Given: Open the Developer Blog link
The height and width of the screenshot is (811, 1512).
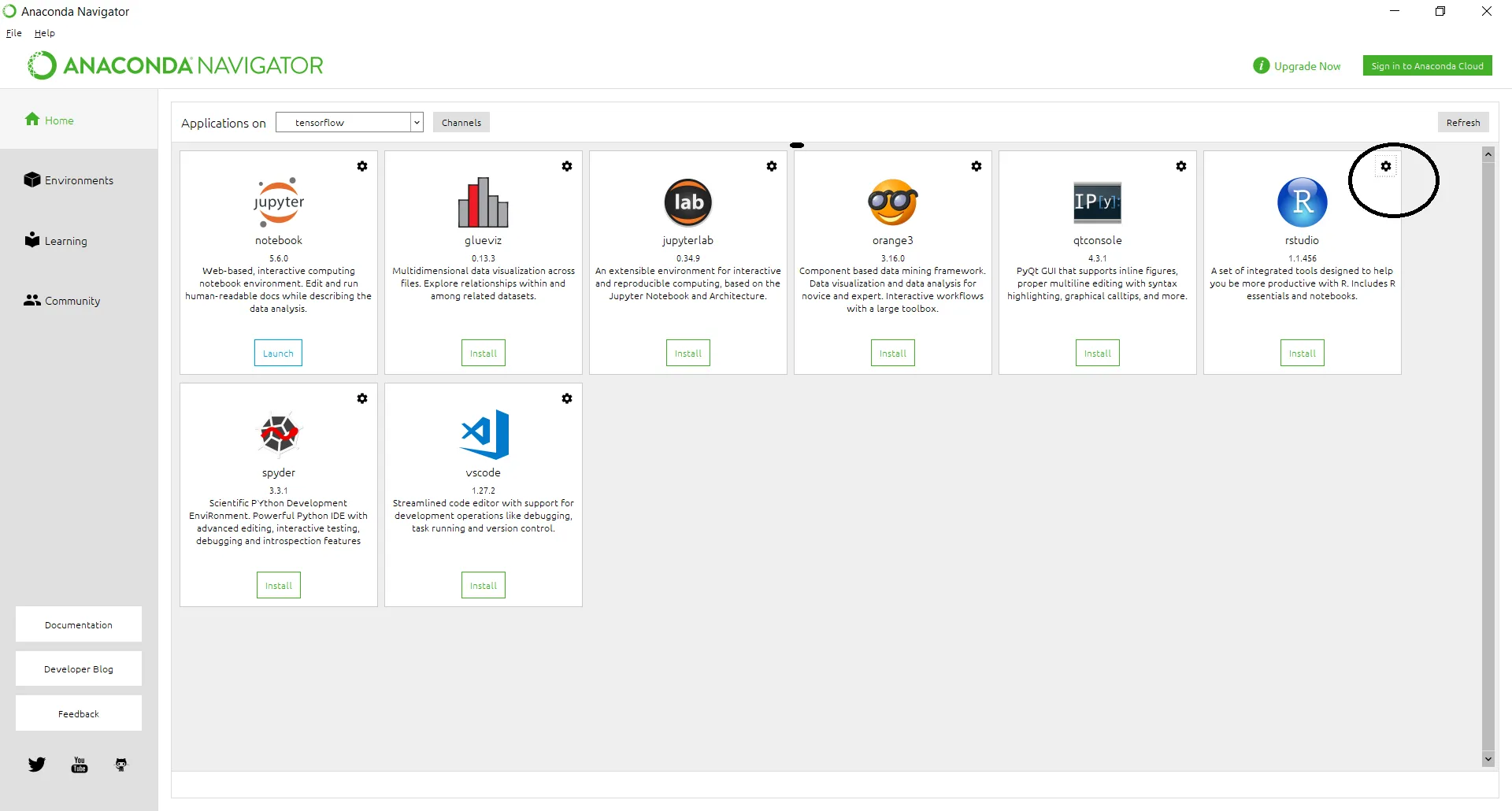Looking at the screenshot, I should click(x=79, y=668).
